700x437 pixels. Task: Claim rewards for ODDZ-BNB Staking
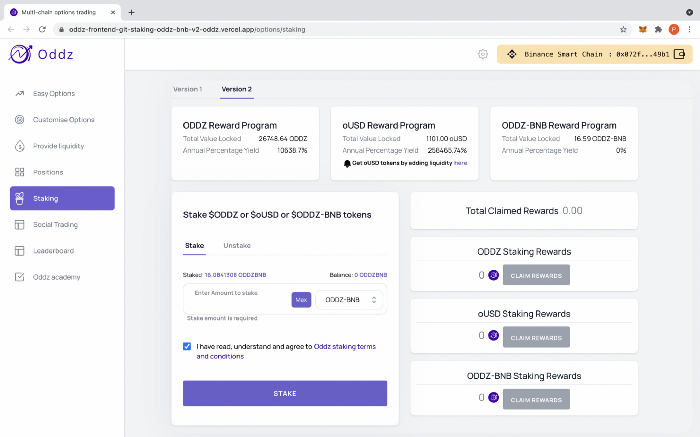(536, 399)
